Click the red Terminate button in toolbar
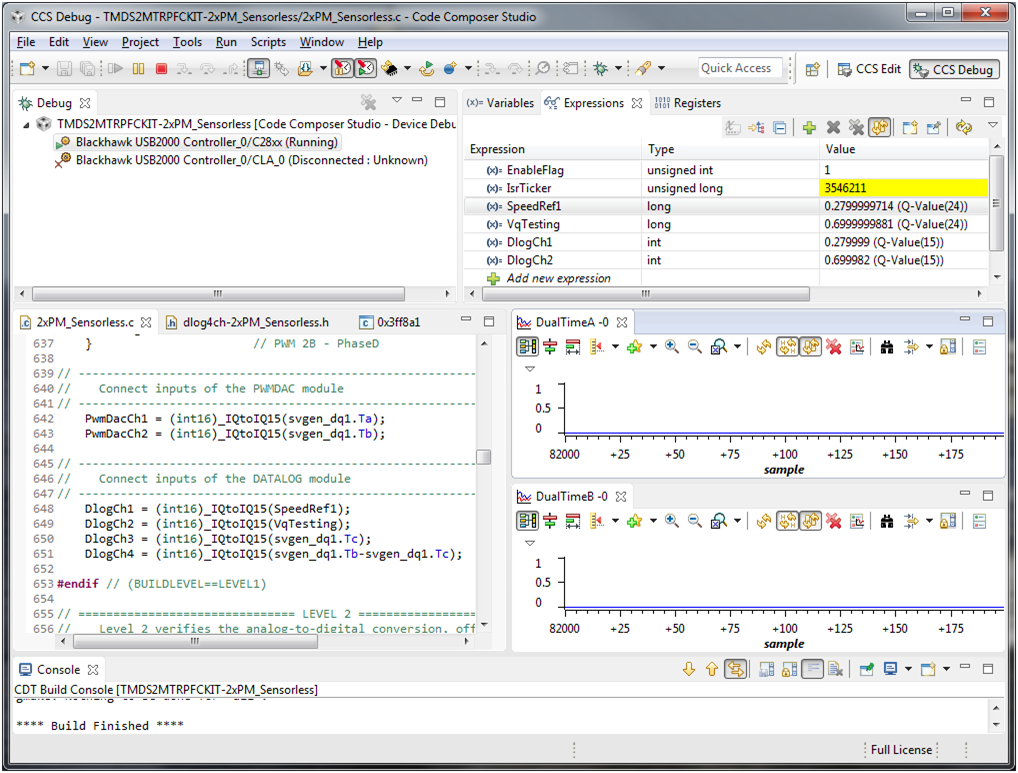 pos(162,68)
